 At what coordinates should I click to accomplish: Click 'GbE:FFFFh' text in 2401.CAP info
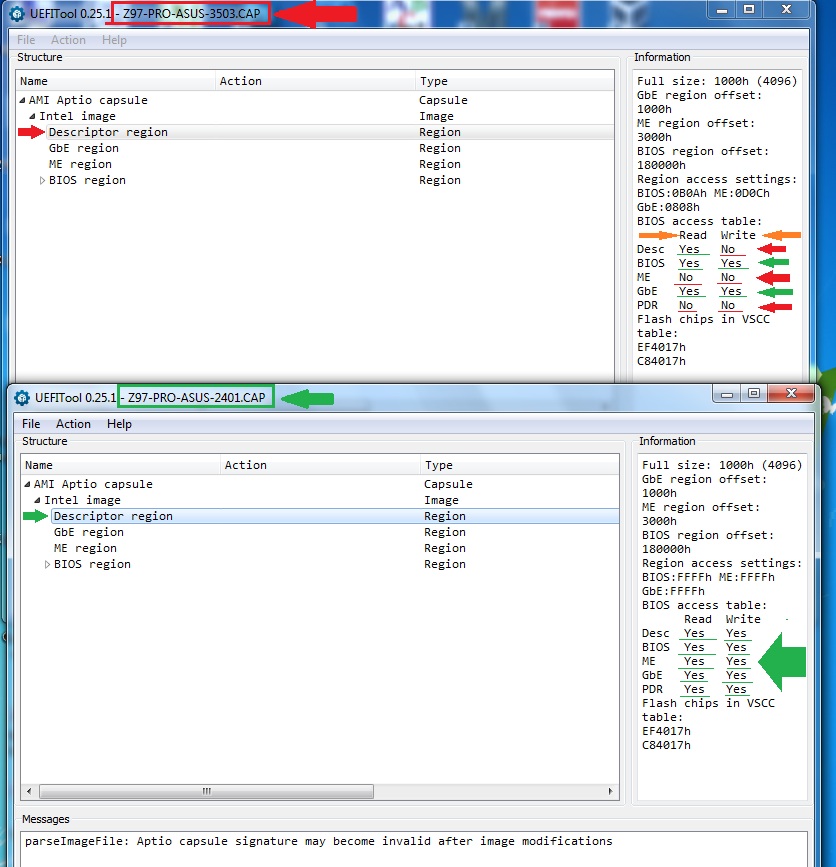[x=673, y=591]
